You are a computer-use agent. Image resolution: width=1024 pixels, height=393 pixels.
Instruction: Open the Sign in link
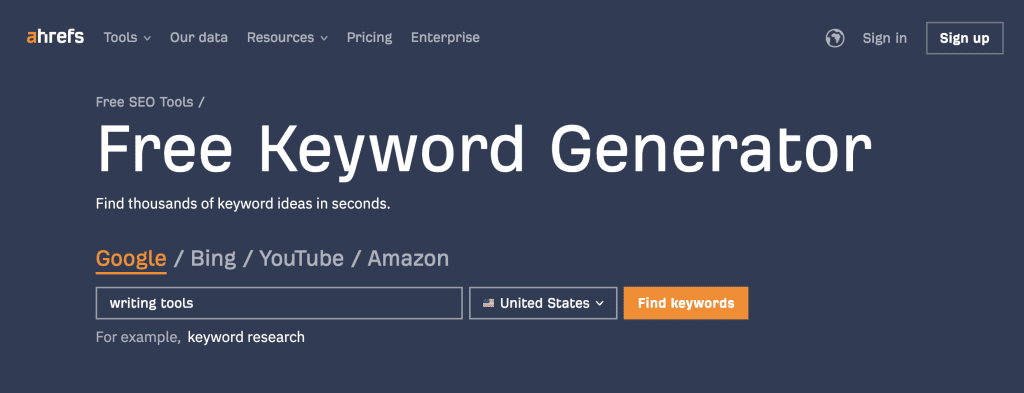[884, 39]
